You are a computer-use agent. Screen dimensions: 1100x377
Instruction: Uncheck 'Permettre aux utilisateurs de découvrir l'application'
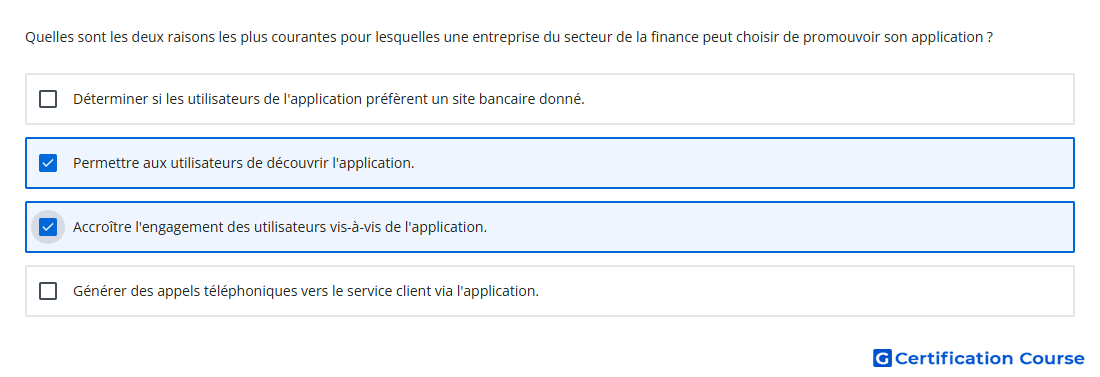(x=48, y=164)
